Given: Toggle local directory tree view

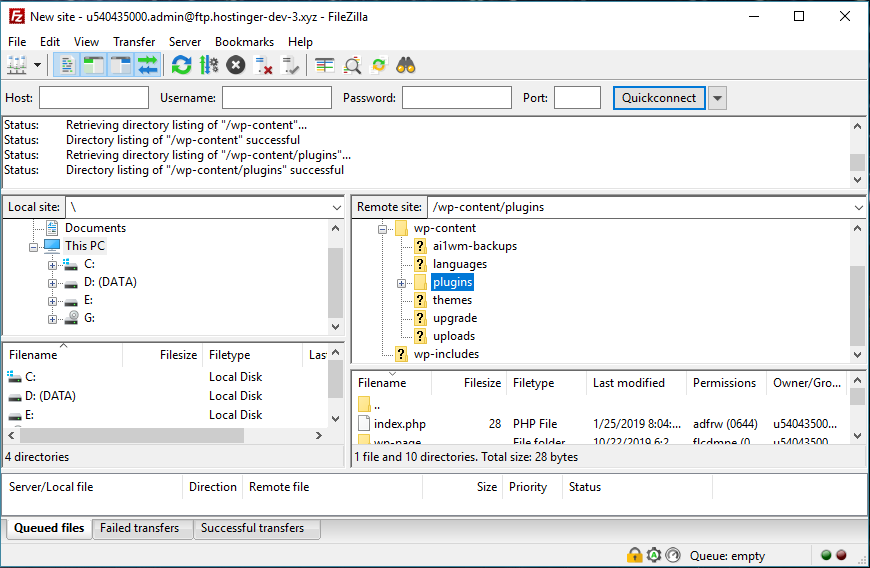Looking at the screenshot, I should [94, 66].
